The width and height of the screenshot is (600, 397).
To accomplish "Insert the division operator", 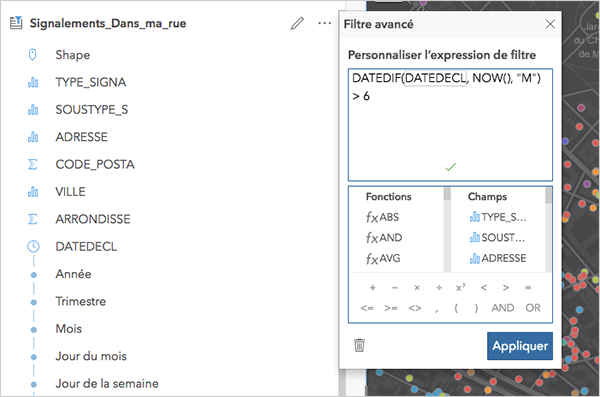I will click(x=439, y=288).
